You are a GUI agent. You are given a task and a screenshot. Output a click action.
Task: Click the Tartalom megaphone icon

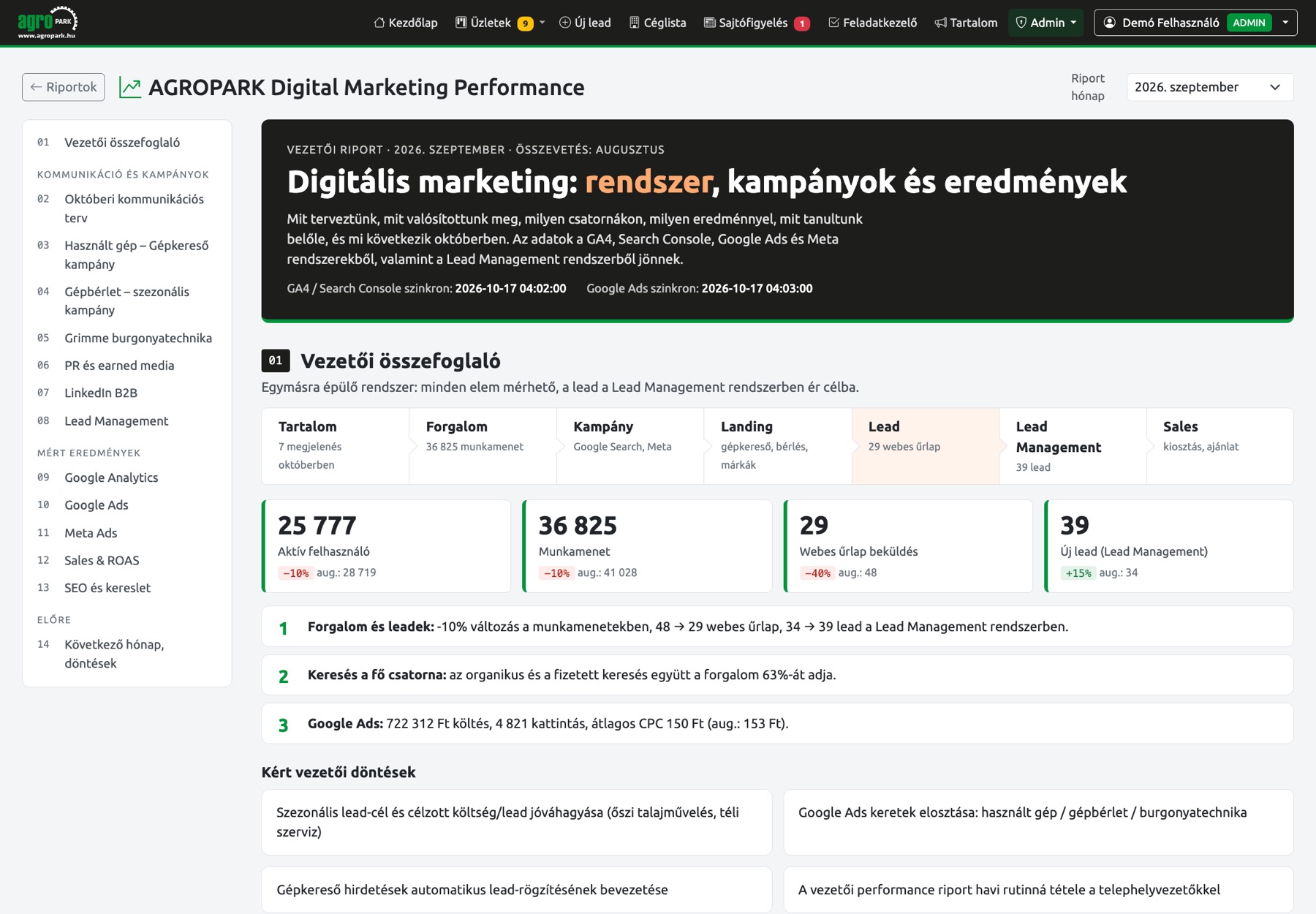(x=940, y=23)
